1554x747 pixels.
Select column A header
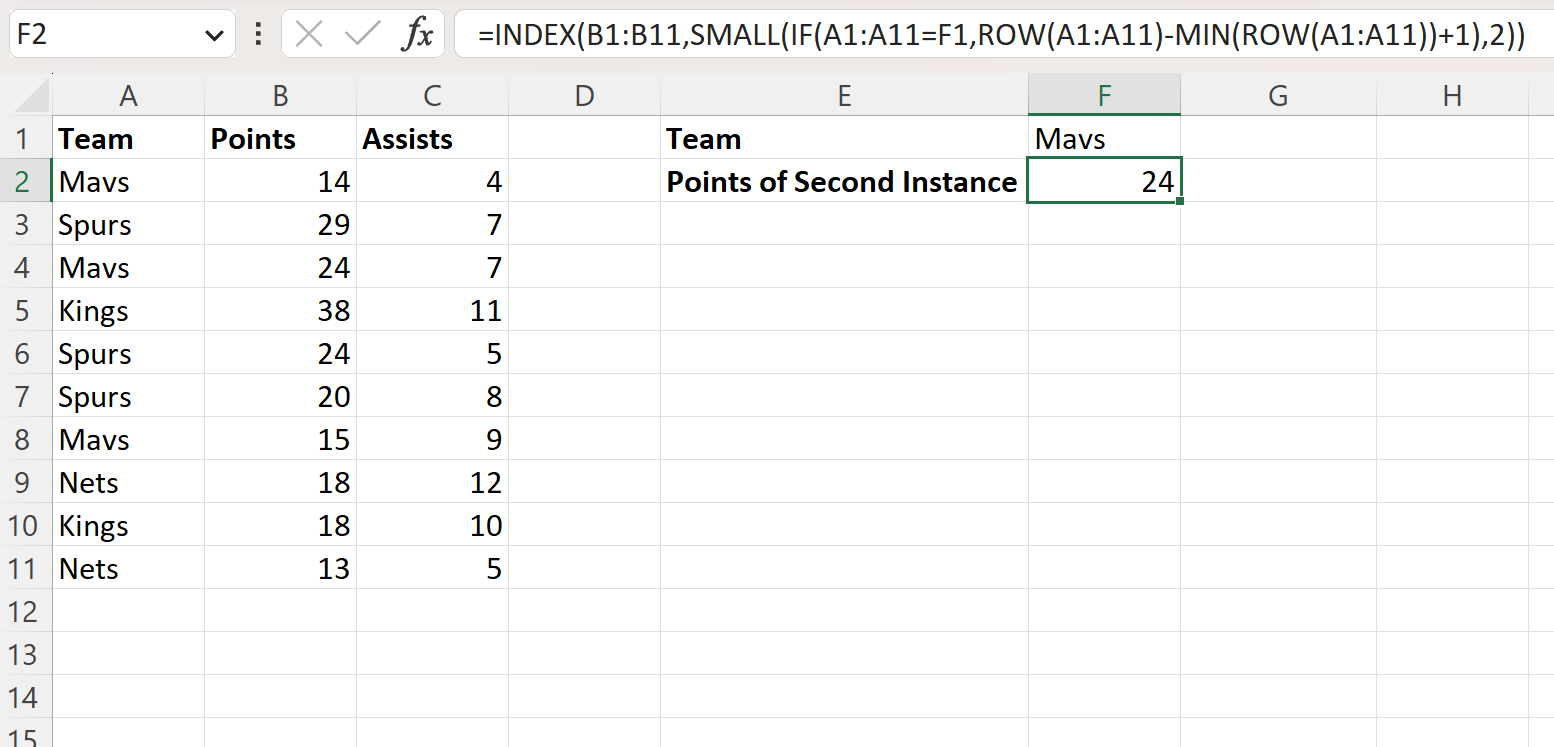128,95
